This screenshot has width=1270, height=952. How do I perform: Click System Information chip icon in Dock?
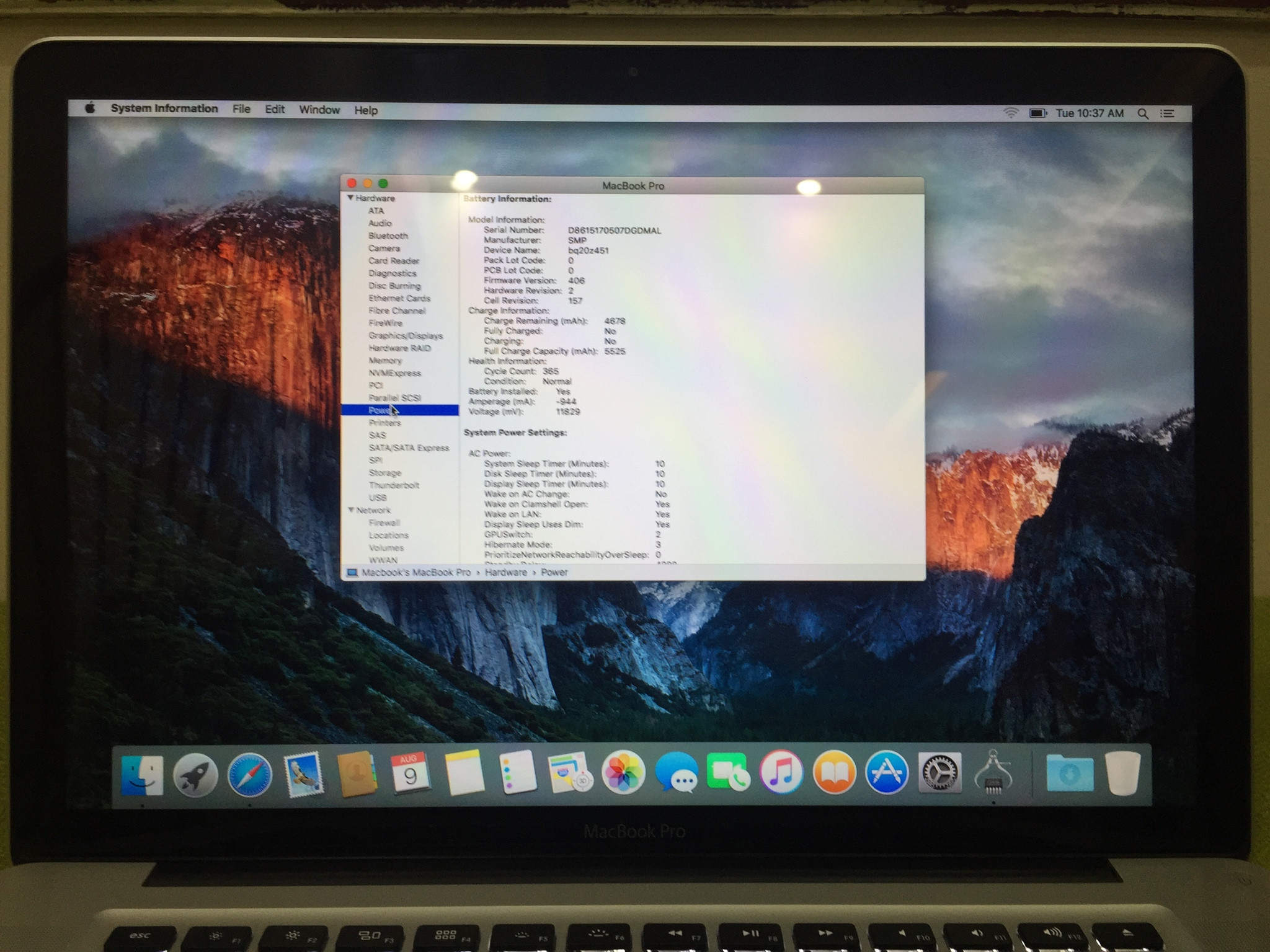(x=994, y=773)
